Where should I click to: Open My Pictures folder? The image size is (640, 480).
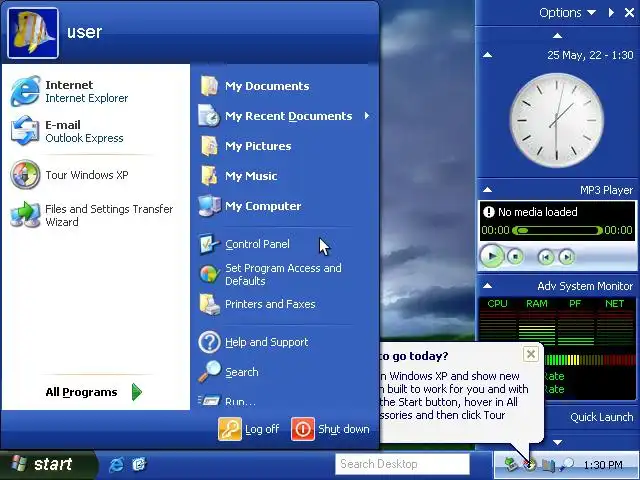click(246, 146)
